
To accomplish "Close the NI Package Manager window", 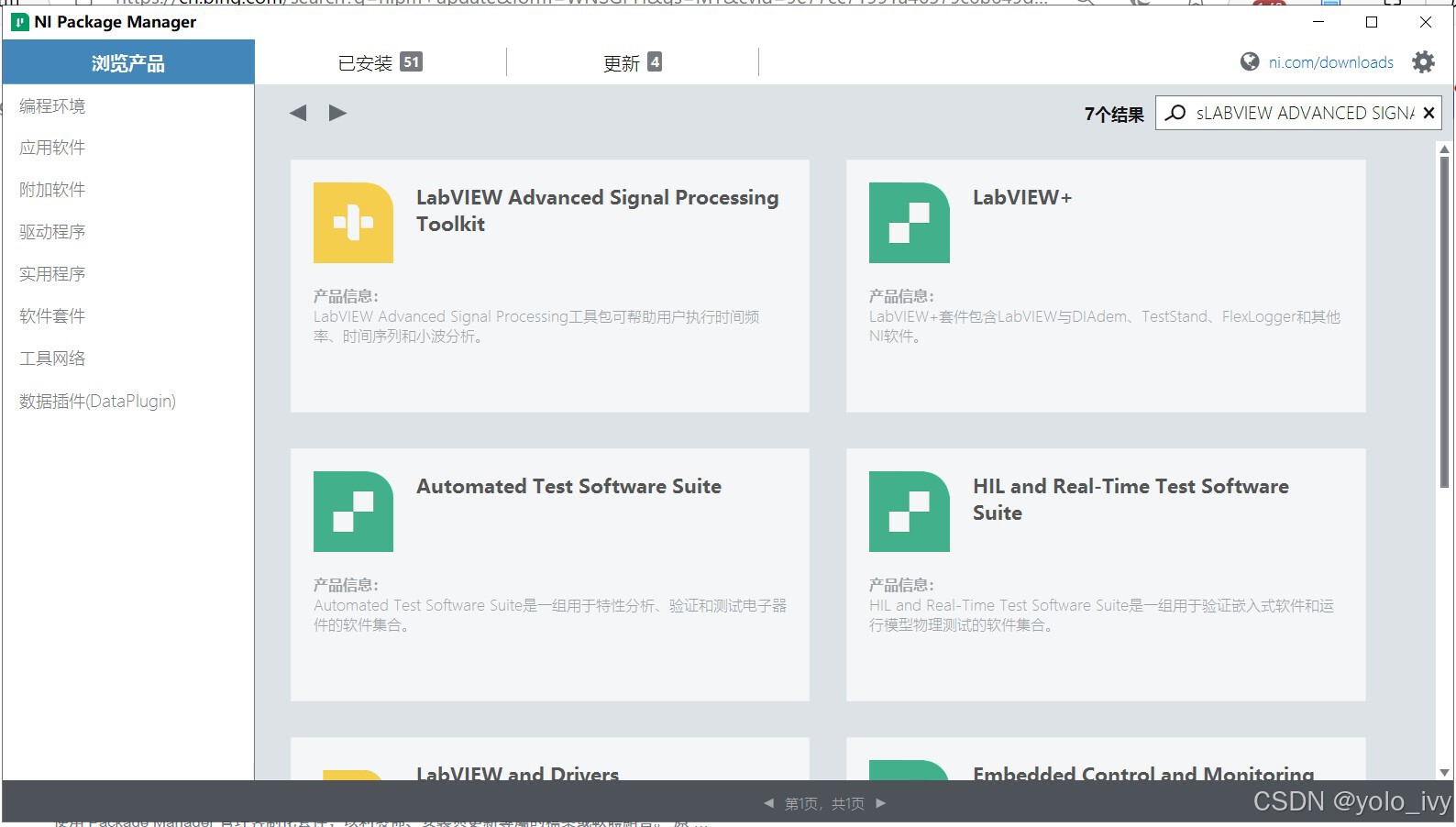I will [1425, 22].
